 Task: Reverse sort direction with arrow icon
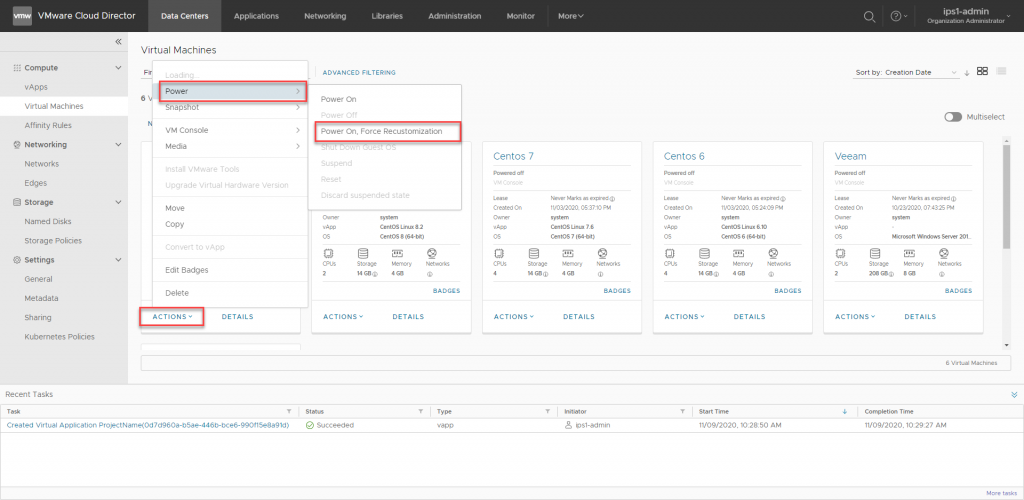click(967, 72)
